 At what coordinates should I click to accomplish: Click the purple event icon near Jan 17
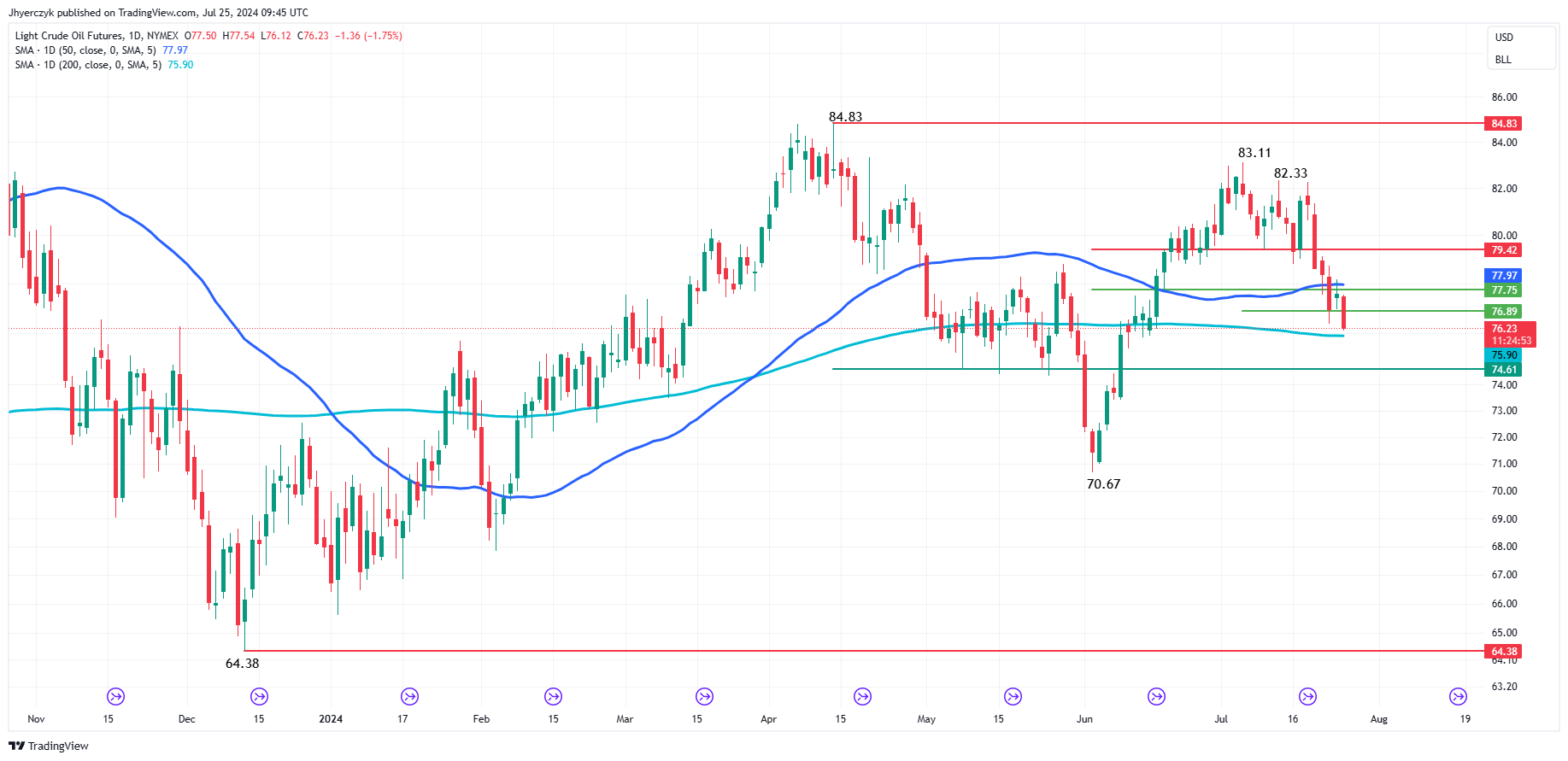tap(410, 696)
